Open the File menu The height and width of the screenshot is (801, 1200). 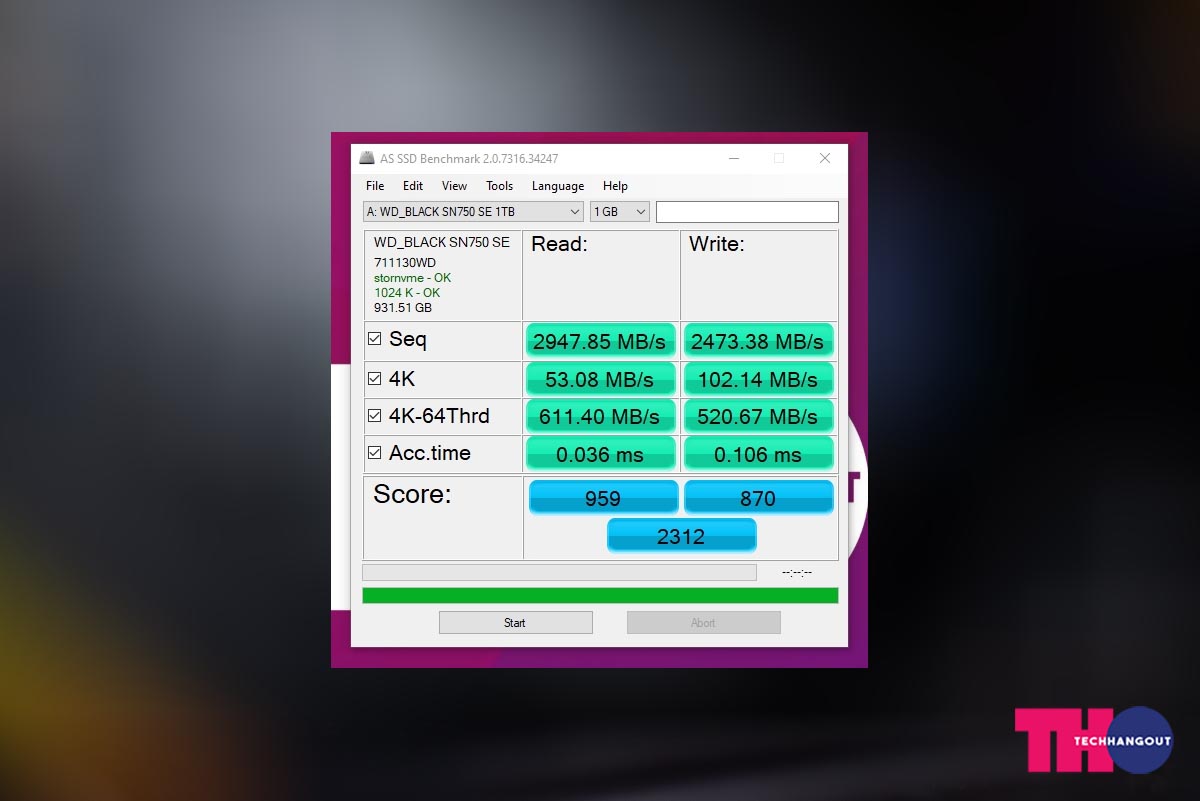click(x=375, y=186)
